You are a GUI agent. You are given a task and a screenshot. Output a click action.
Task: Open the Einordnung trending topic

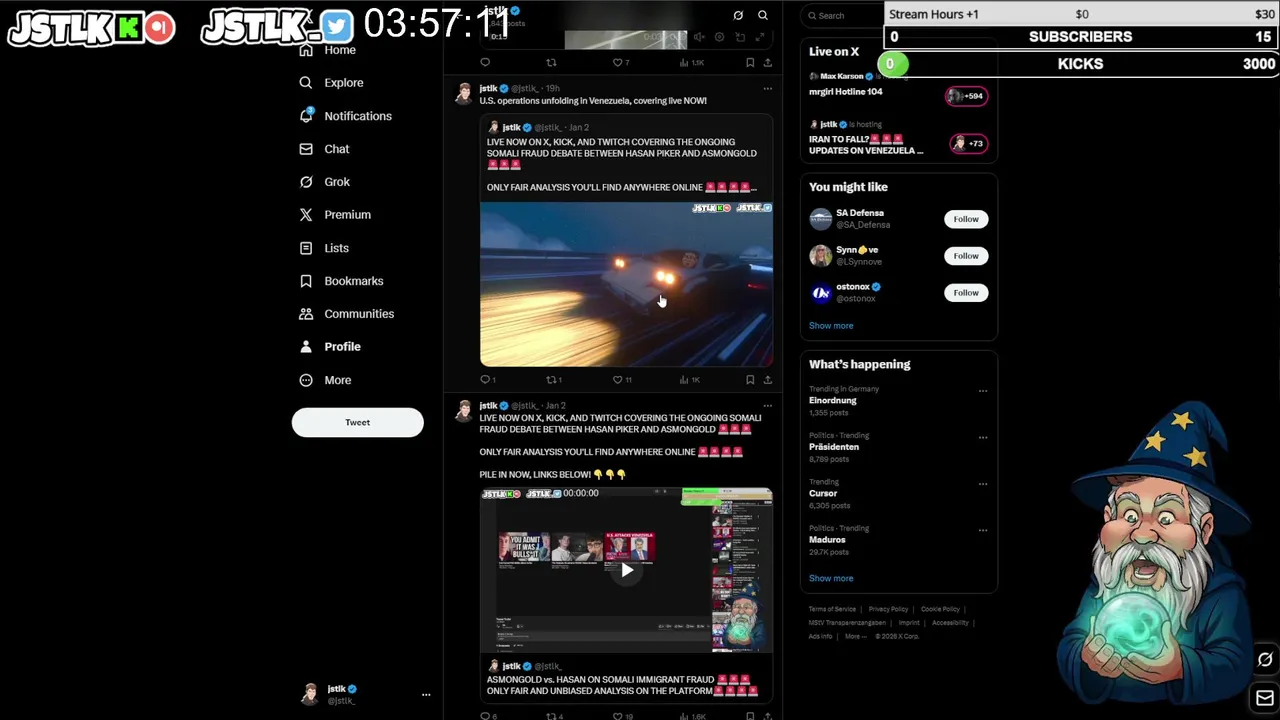click(833, 400)
